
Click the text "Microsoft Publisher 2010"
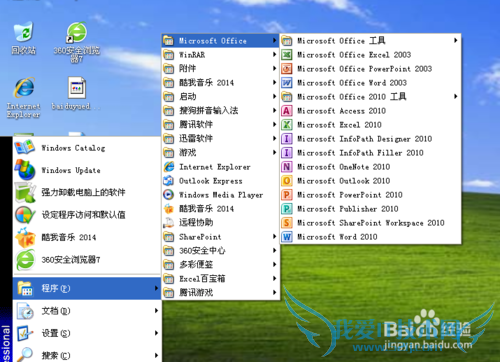[348, 209]
